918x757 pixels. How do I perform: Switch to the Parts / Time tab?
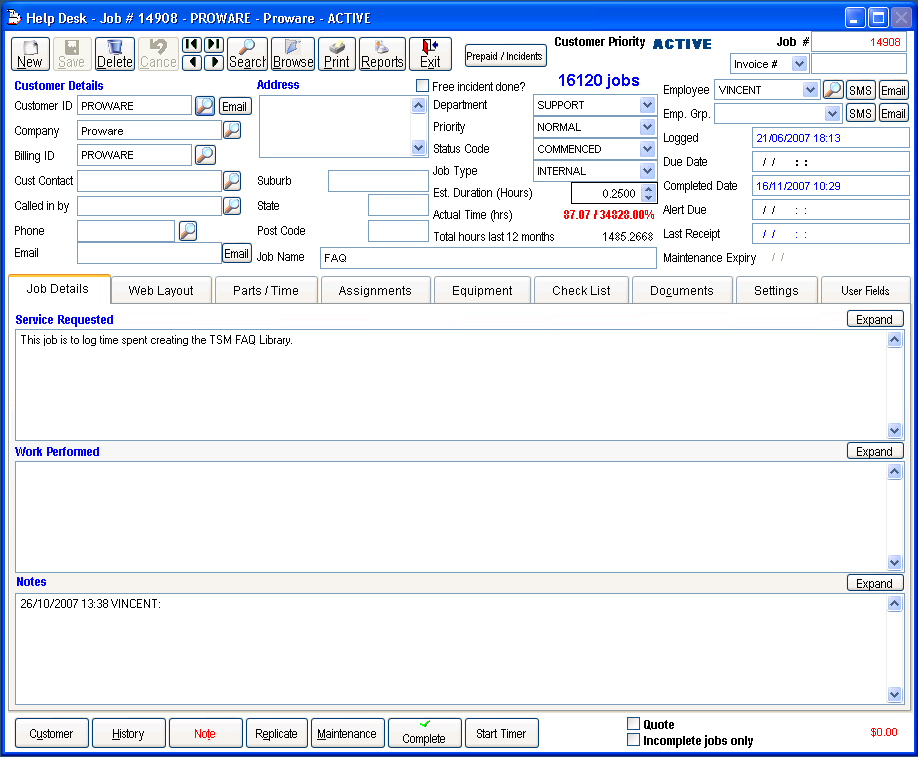pyautogui.click(x=266, y=291)
